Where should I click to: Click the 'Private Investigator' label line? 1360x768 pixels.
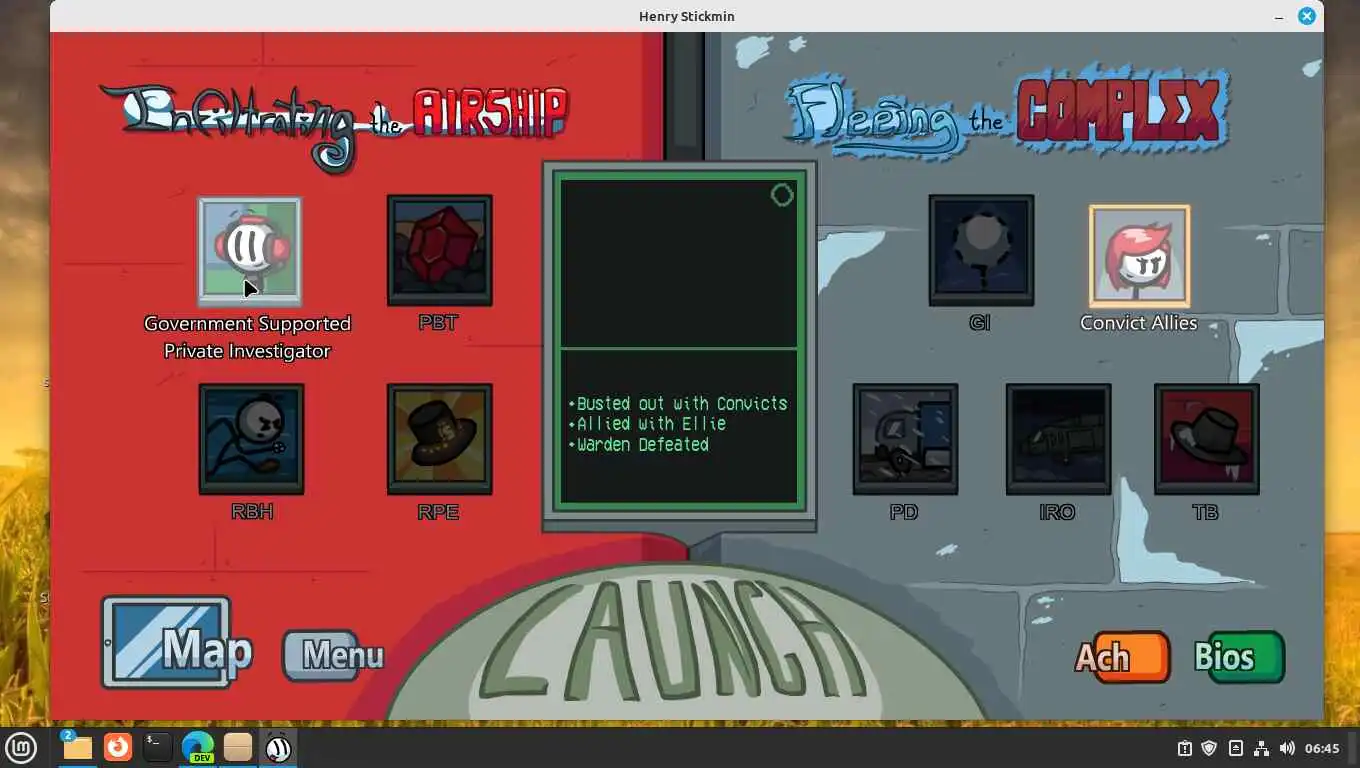(x=247, y=351)
